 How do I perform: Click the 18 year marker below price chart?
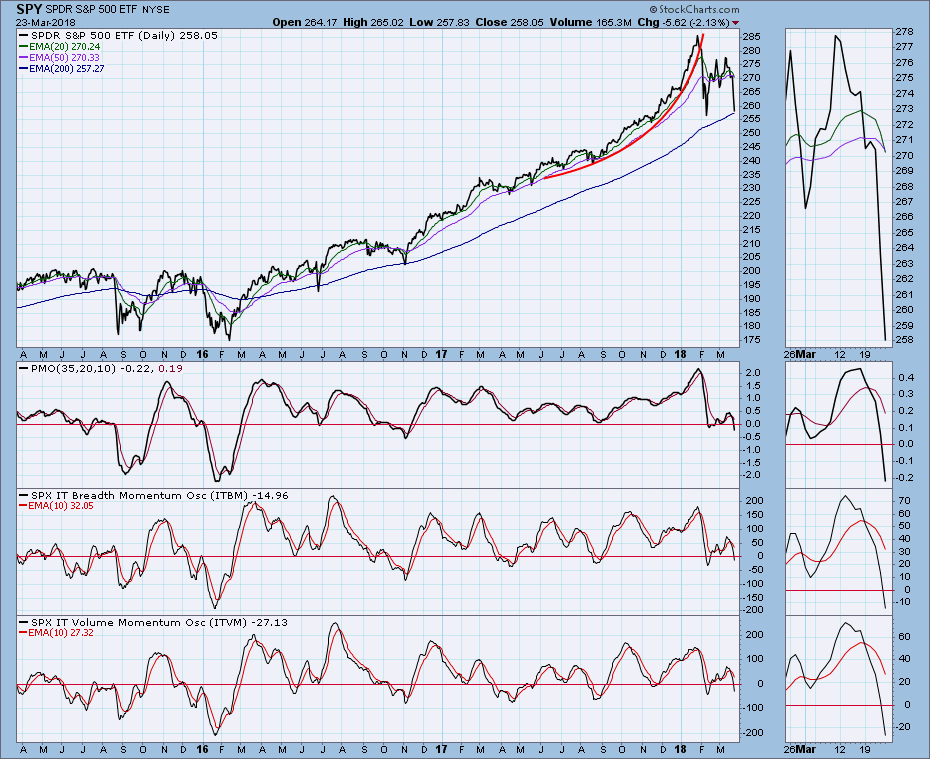click(x=680, y=355)
